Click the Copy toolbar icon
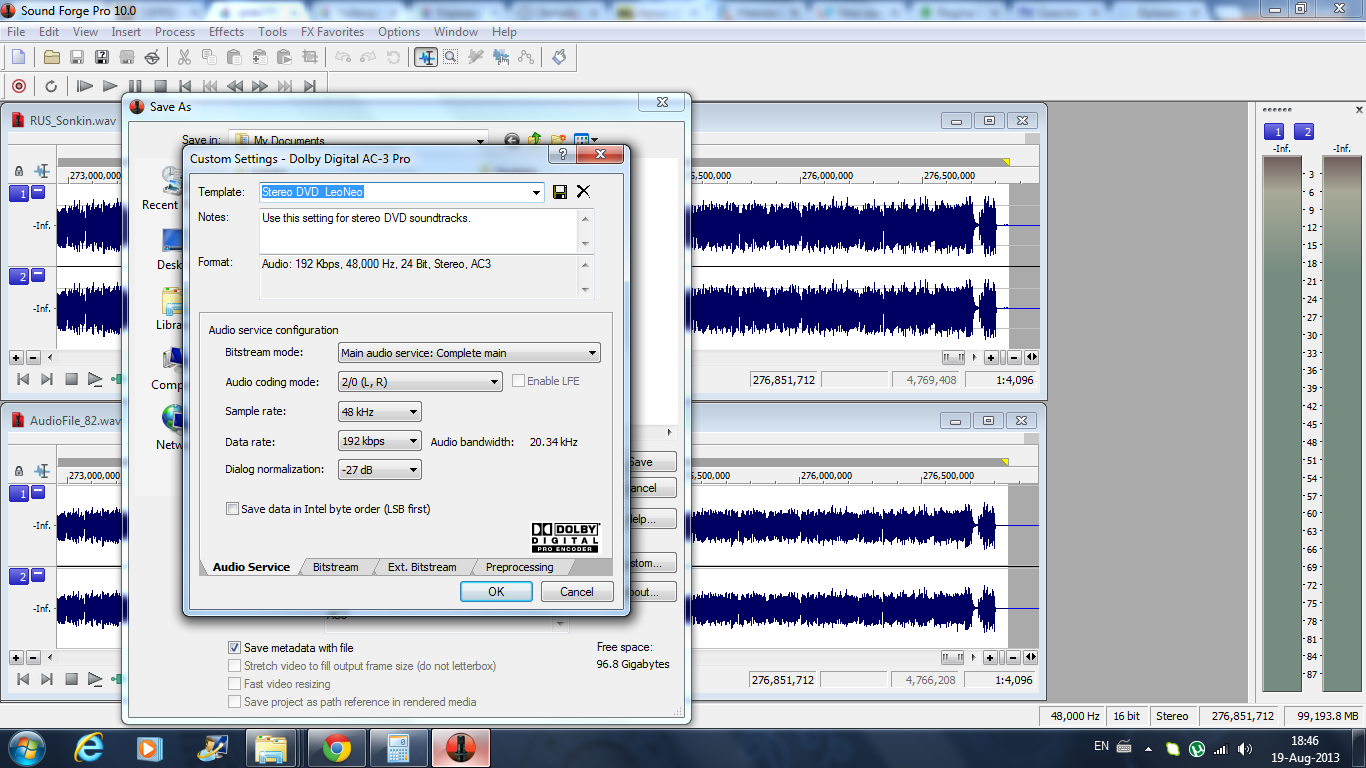This screenshot has width=1366, height=768. tap(211, 57)
